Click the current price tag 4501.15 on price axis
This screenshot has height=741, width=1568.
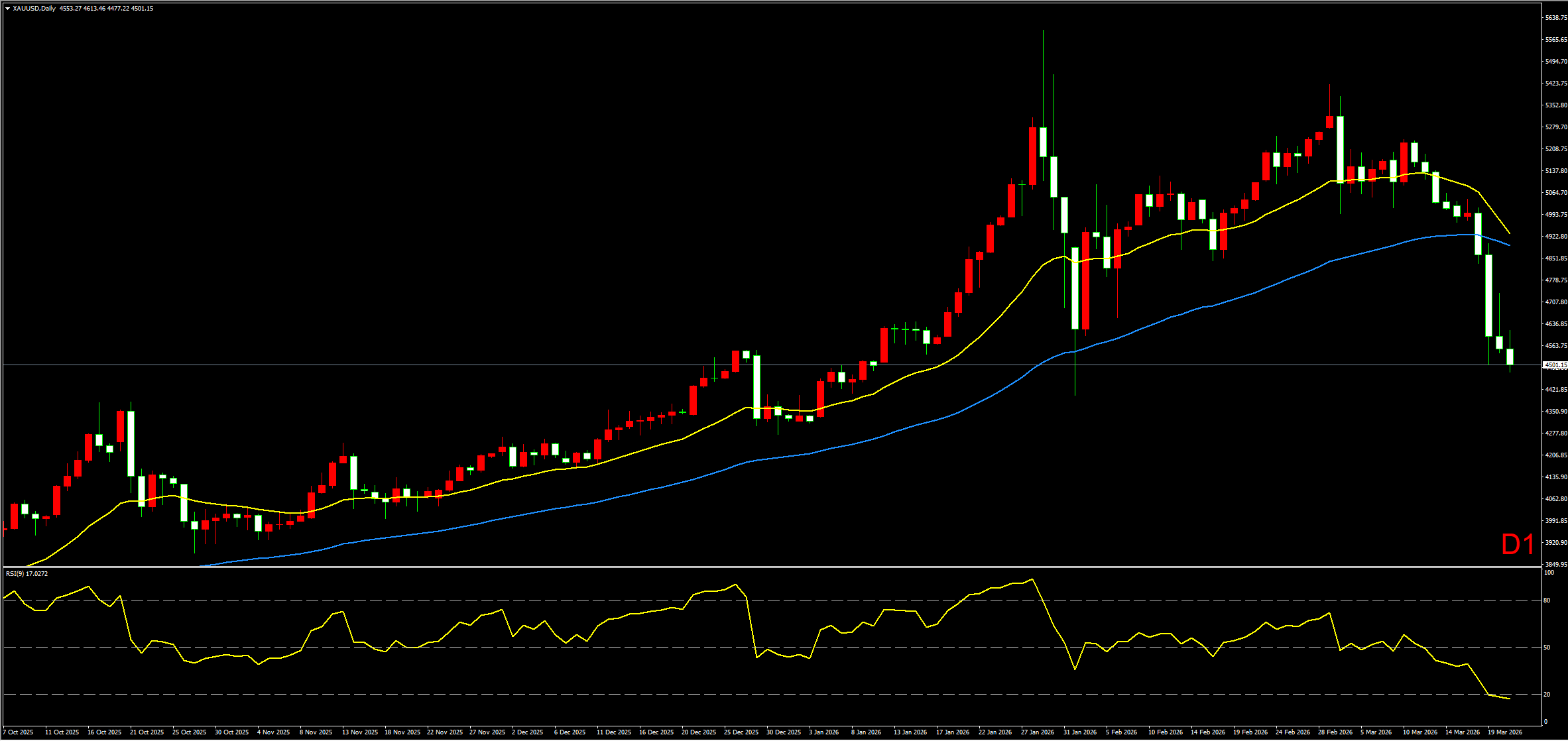(x=1555, y=365)
